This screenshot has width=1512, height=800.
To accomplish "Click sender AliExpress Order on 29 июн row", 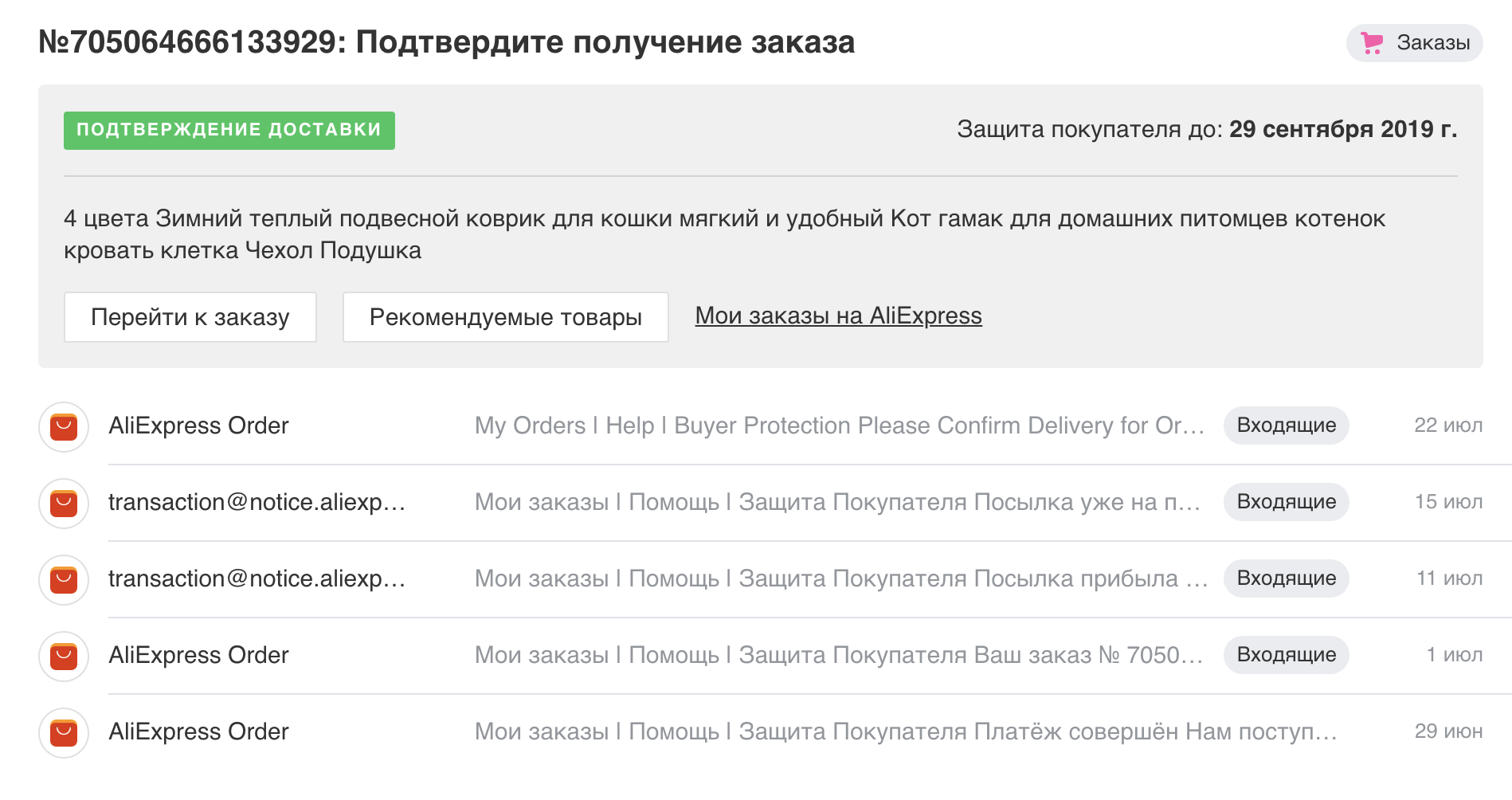I will pos(198,731).
